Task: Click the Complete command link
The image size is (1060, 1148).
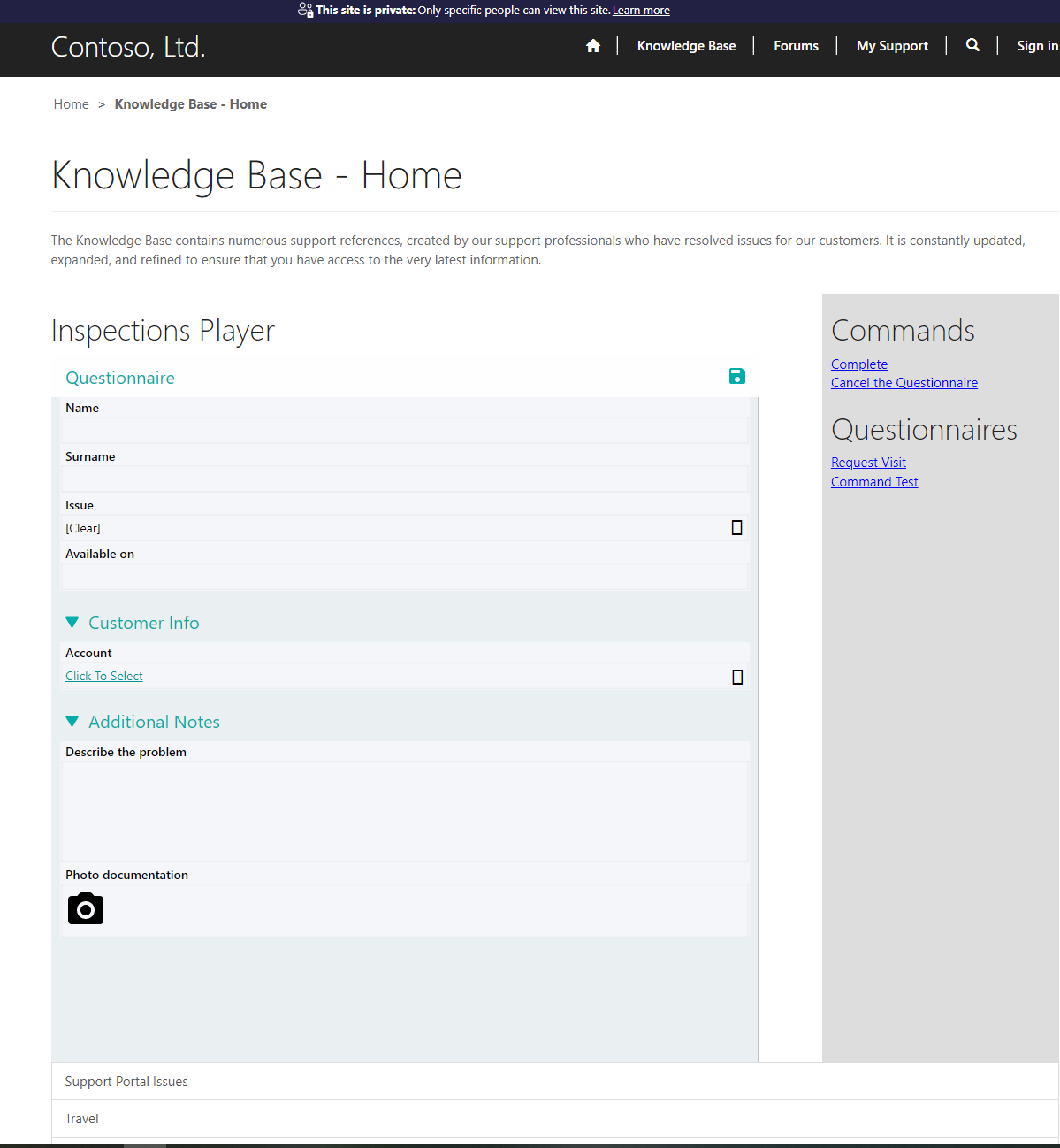Action: tap(859, 364)
